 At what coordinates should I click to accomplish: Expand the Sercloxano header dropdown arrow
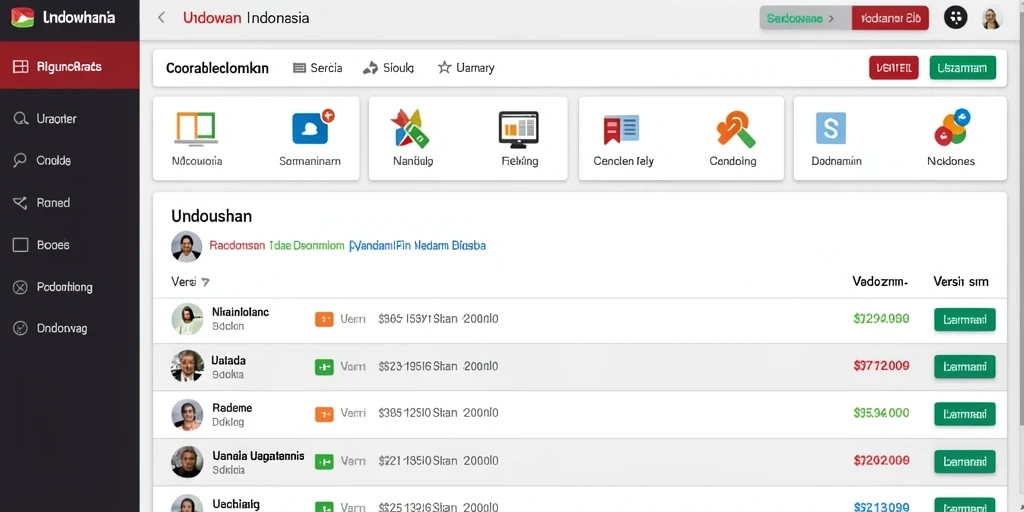tap(831, 19)
